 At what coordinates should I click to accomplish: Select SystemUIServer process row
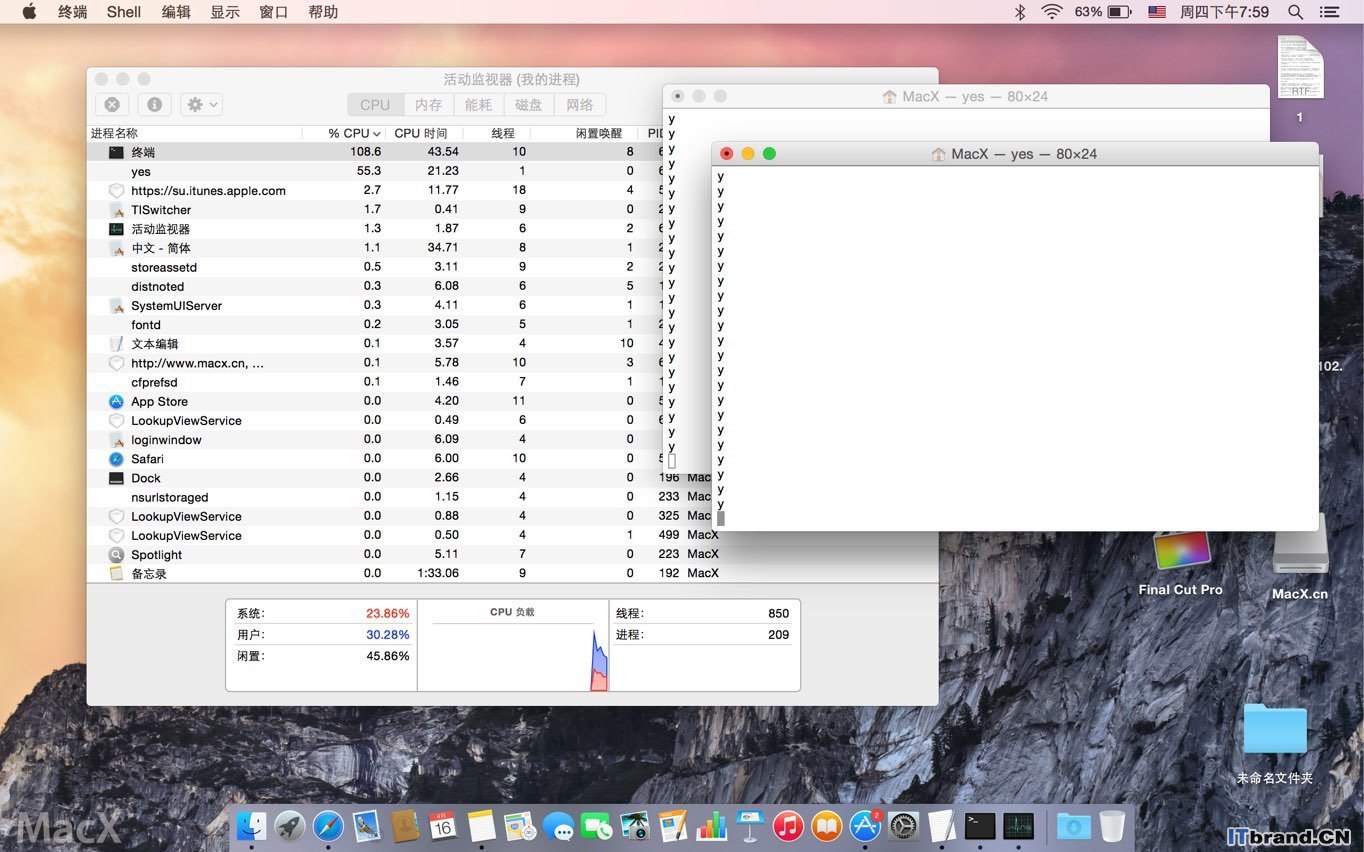[x=375, y=305]
